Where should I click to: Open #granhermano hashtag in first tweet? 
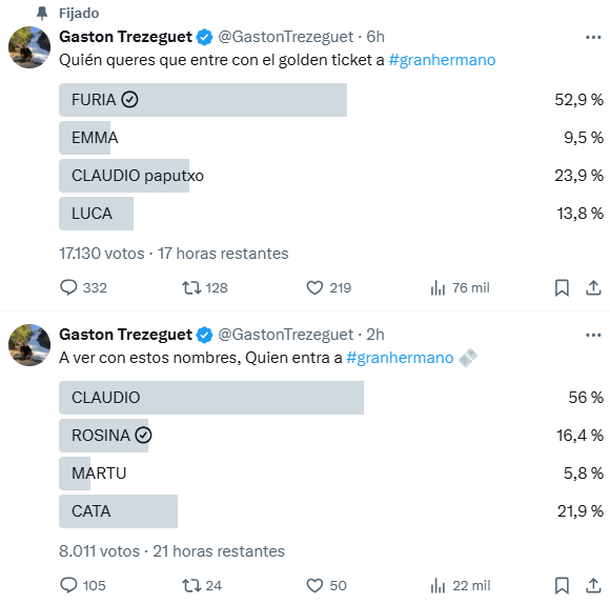pyautogui.click(x=442, y=61)
